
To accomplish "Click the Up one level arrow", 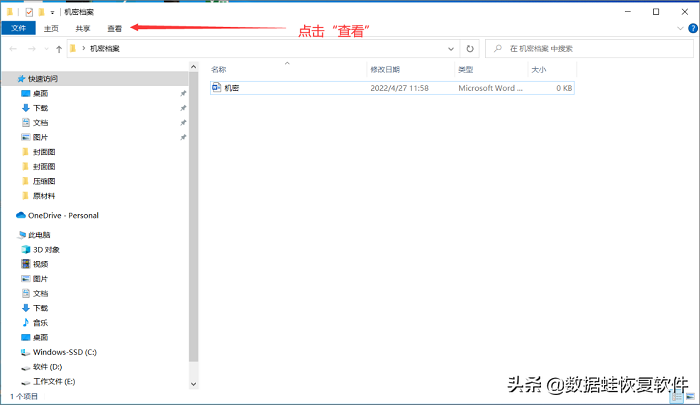I will point(60,48).
